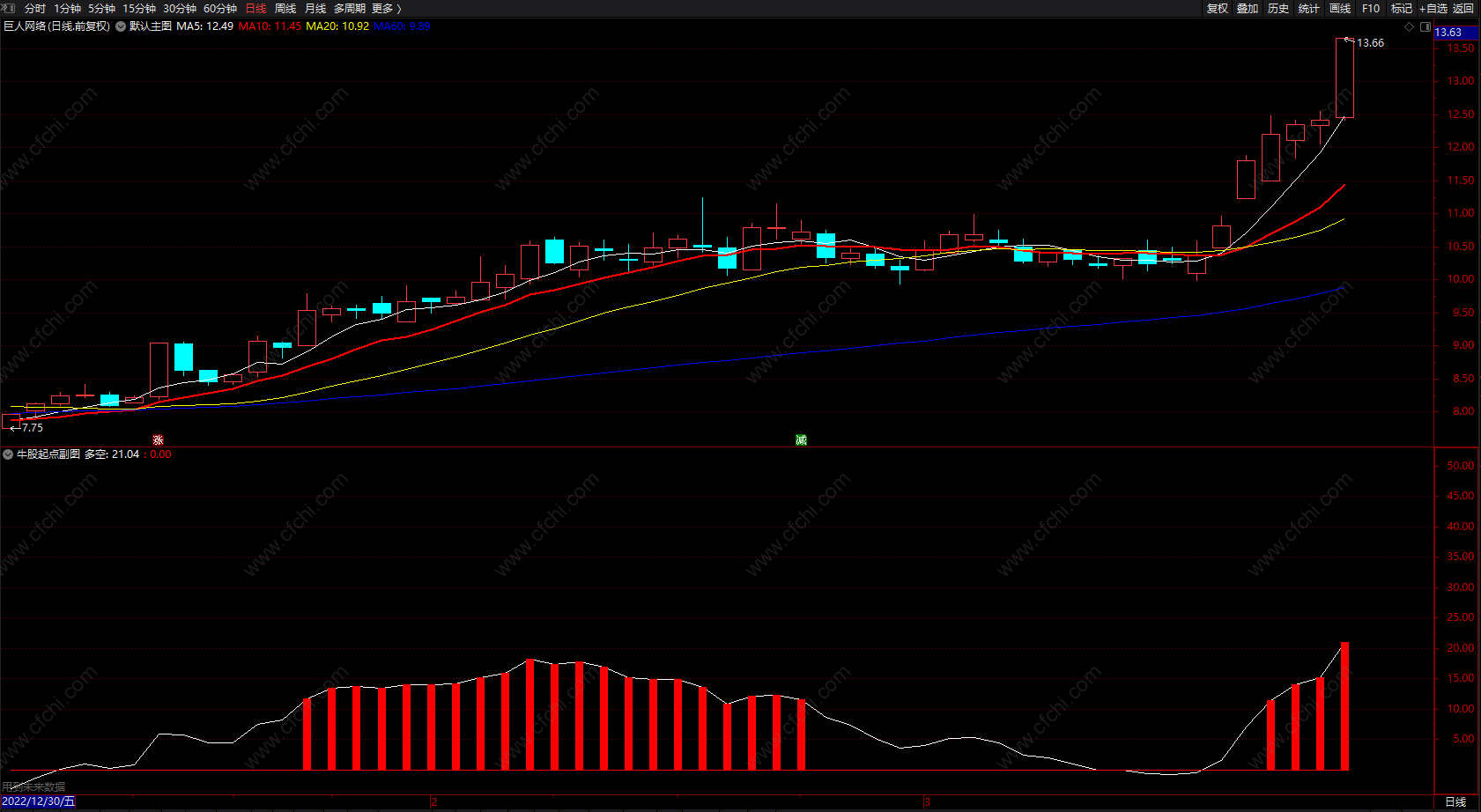Screen dimensions: 1481x812
Task: Click the 多空: 21.04 value label
Action: pos(112,454)
